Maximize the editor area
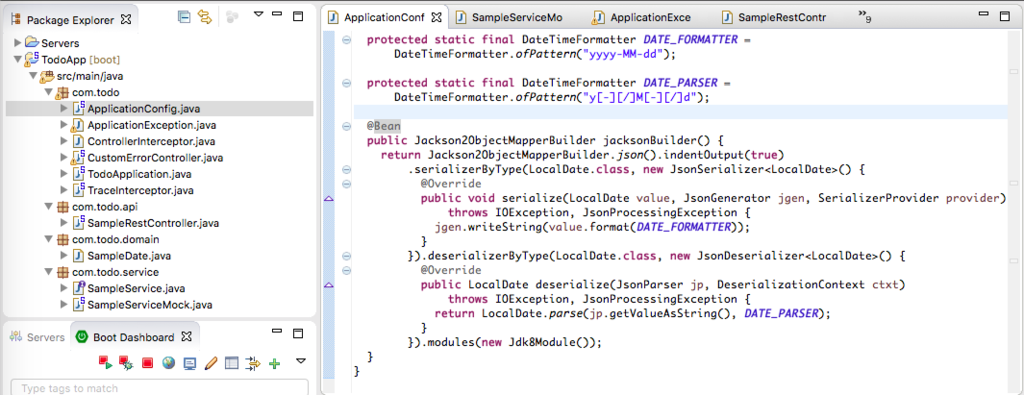Screen dimensions: 1024x395 click(1006, 15)
